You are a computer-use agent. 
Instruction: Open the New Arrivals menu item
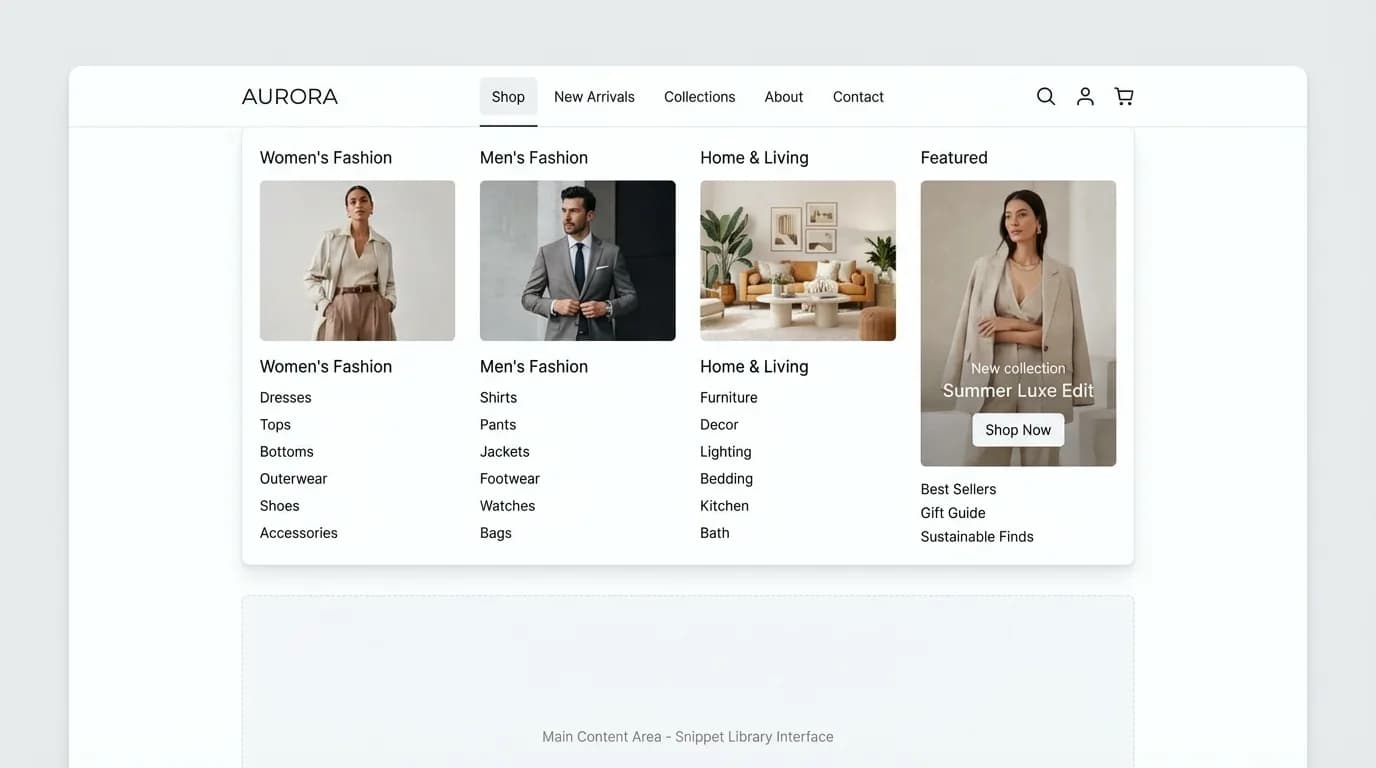(x=594, y=97)
